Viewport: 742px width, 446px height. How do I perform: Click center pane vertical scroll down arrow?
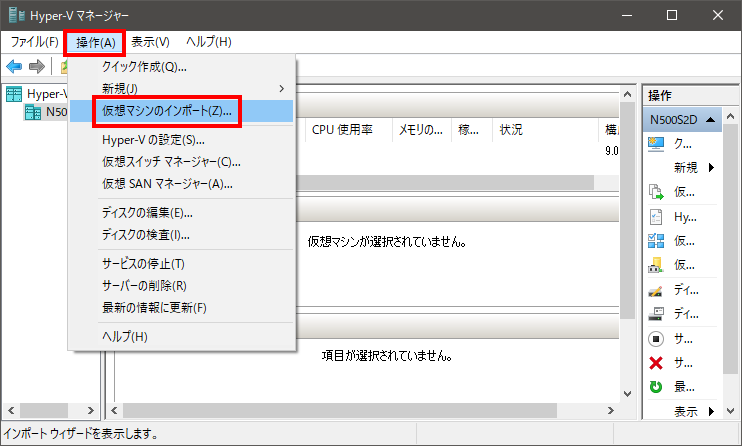tap(627, 394)
